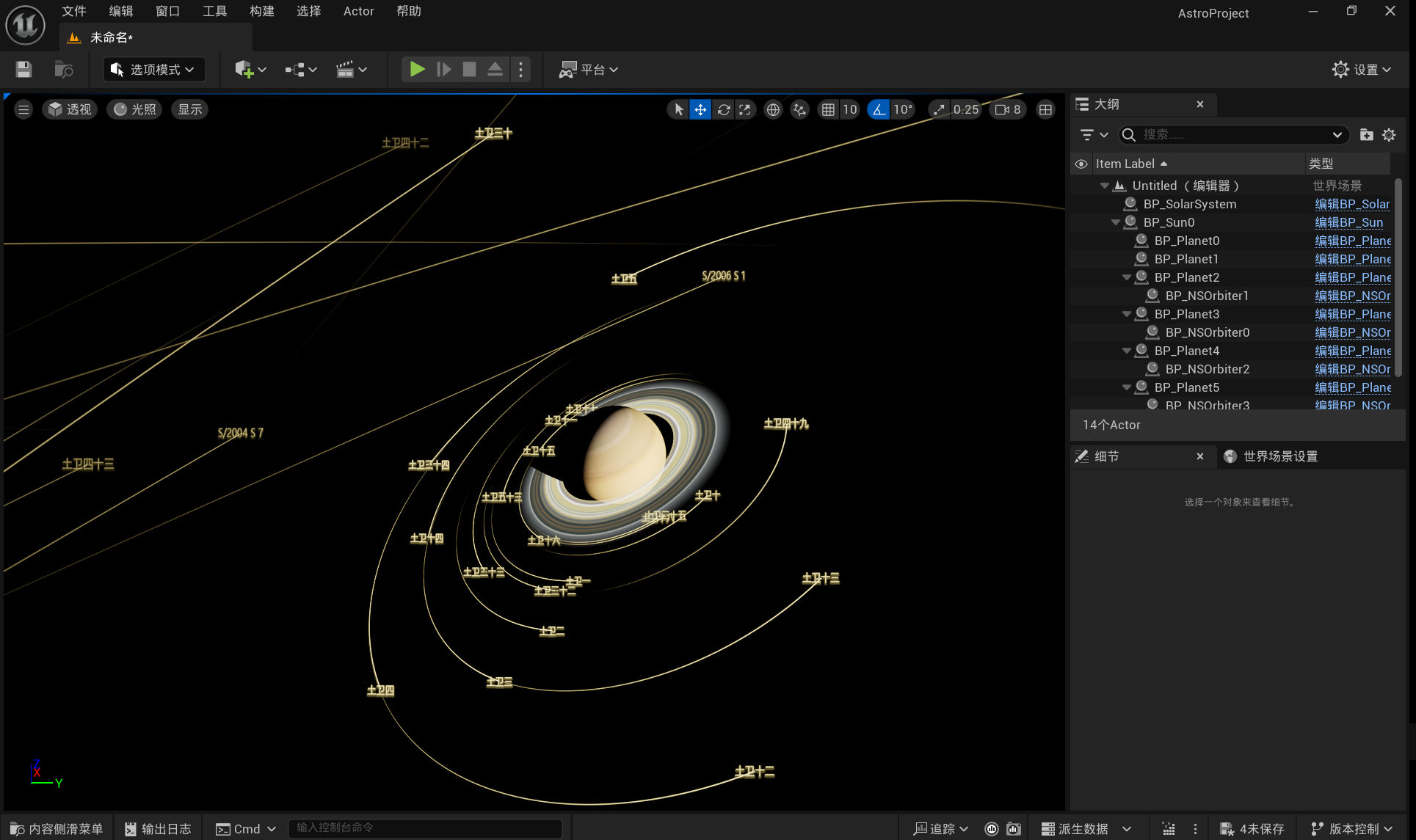Open the 编辑BP_Solar blueprint link
Image resolution: width=1416 pixels, height=840 pixels.
1352,204
